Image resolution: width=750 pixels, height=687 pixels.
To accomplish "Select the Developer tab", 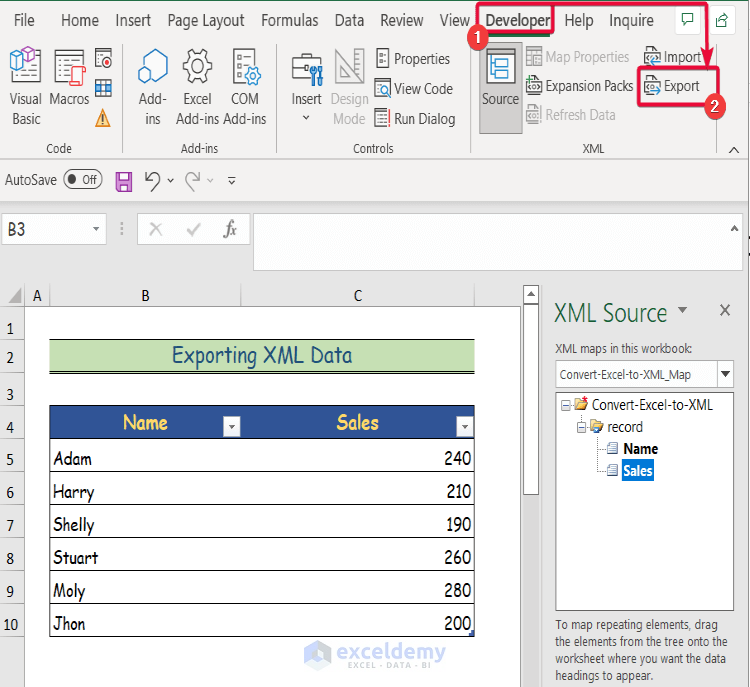I will [x=518, y=21].
